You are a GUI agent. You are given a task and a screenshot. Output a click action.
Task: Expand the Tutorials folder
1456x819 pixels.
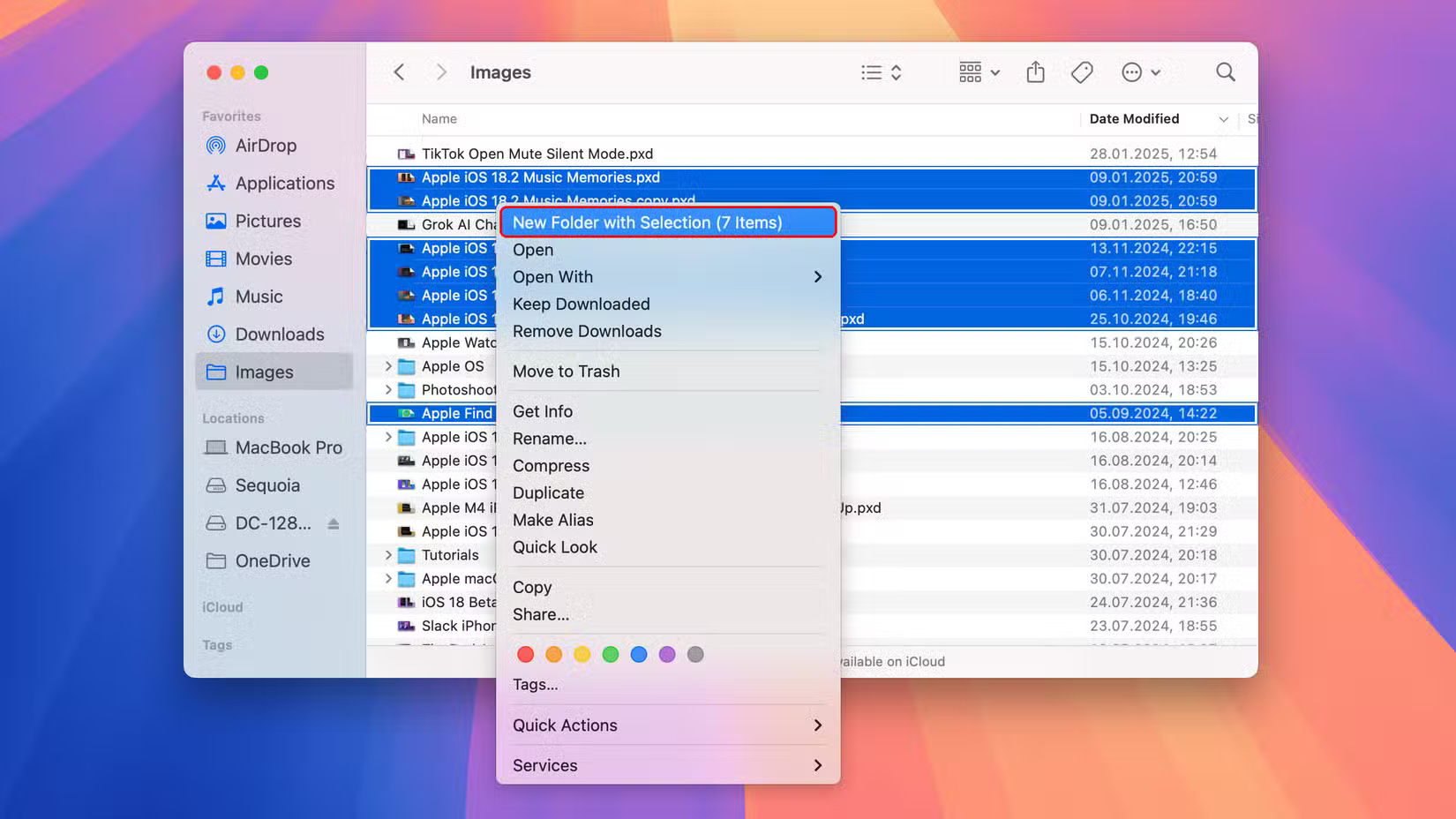(388, 554)
